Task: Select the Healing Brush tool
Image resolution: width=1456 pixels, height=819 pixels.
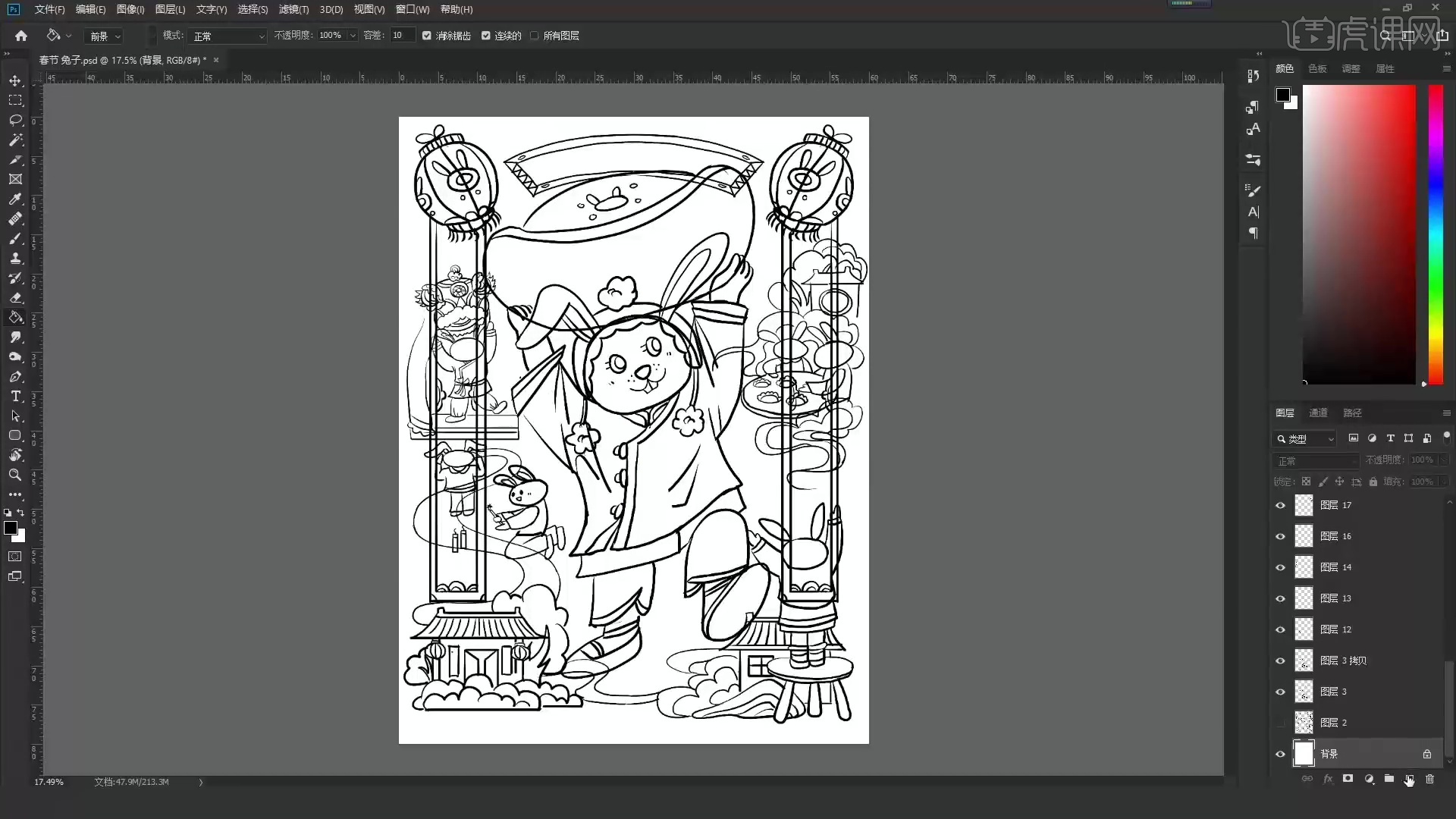Action: click(15, 218)
